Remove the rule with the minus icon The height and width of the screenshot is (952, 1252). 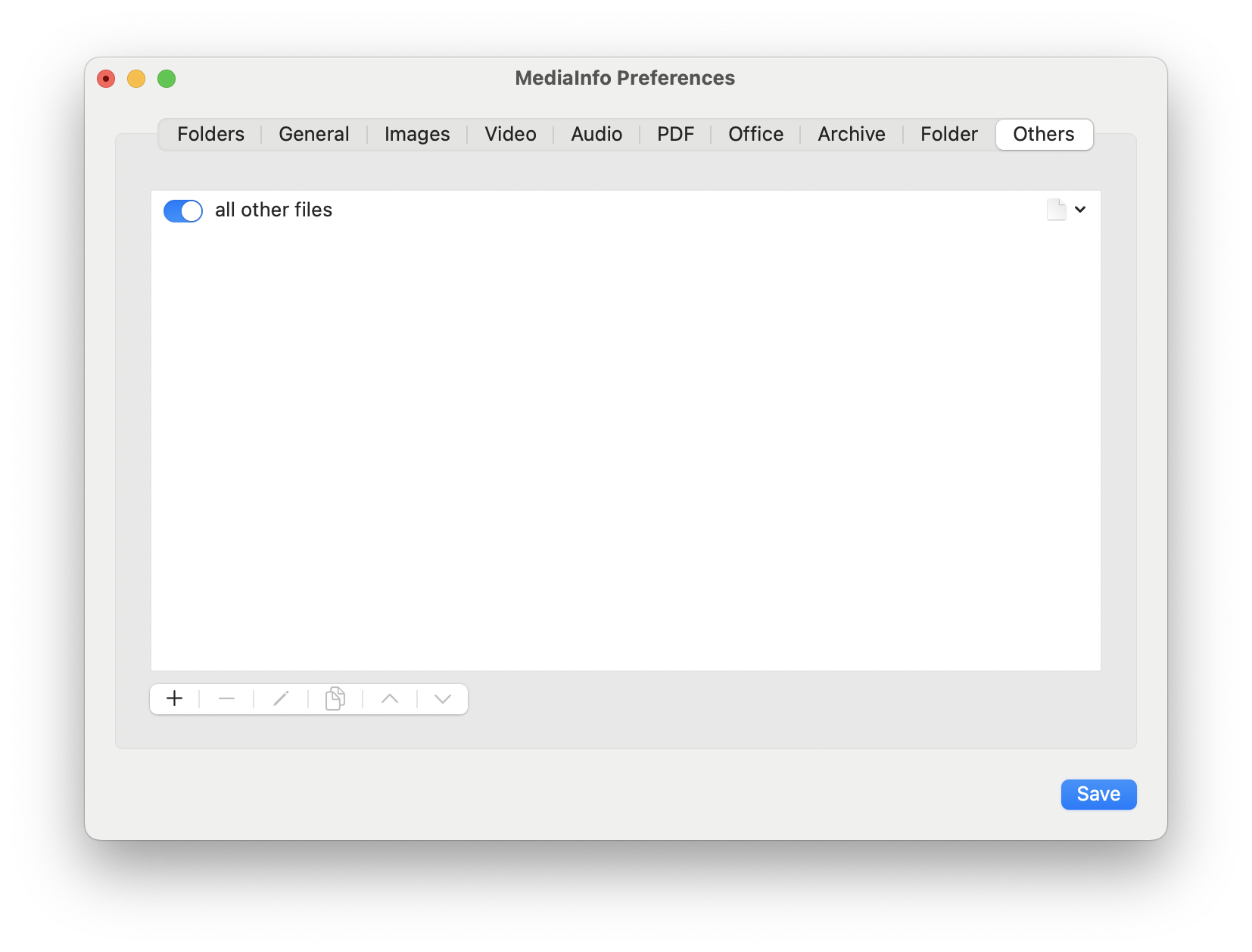click(x=226, y=698)
